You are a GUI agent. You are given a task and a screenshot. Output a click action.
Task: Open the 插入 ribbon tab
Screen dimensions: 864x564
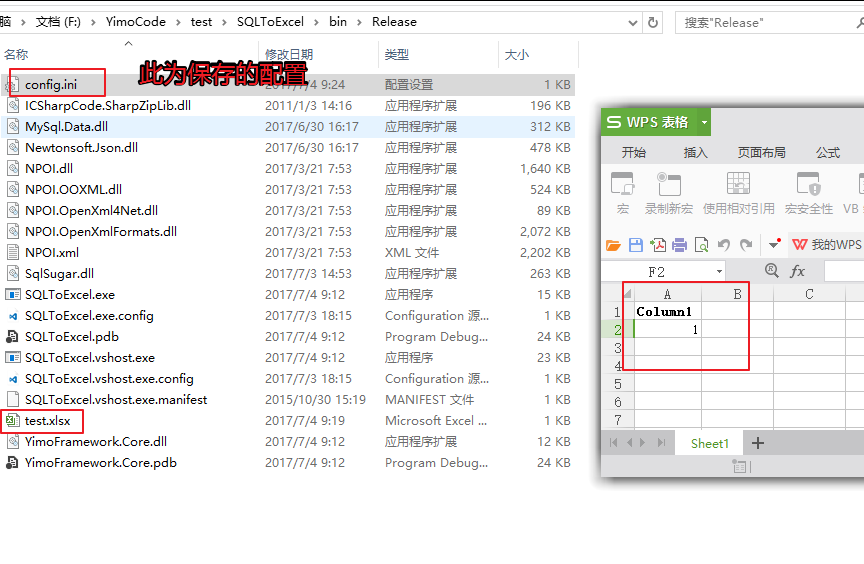point(695,153)
